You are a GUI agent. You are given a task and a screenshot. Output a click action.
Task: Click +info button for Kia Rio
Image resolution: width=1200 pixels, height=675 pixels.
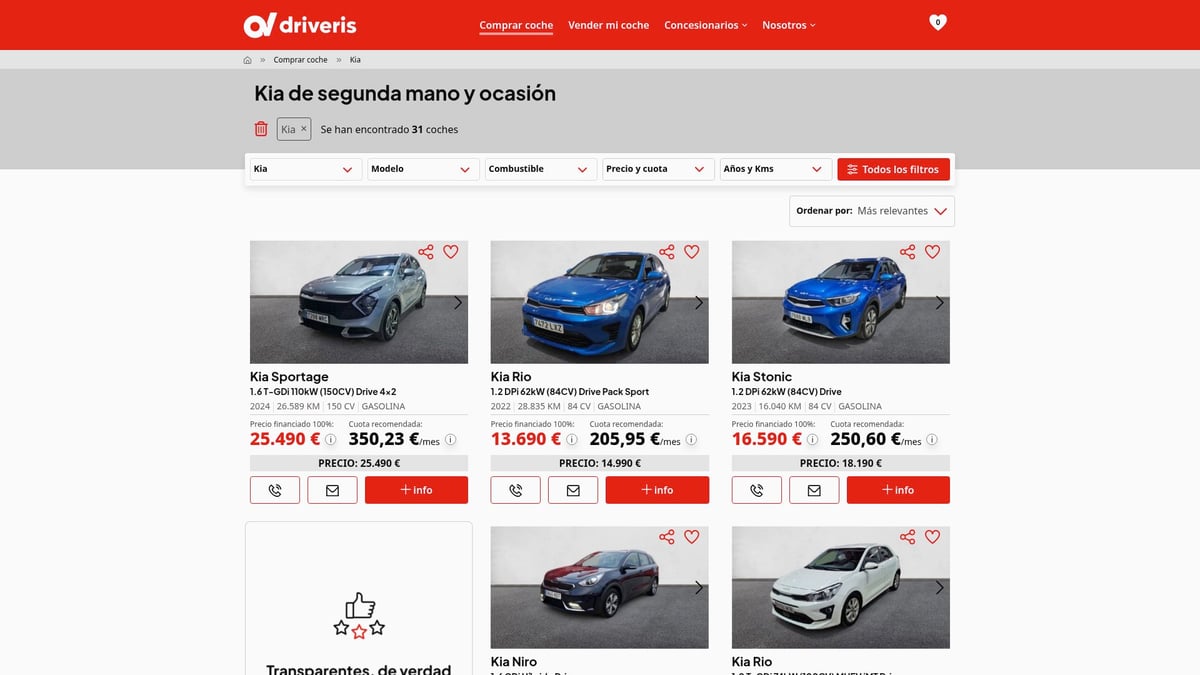657,490
